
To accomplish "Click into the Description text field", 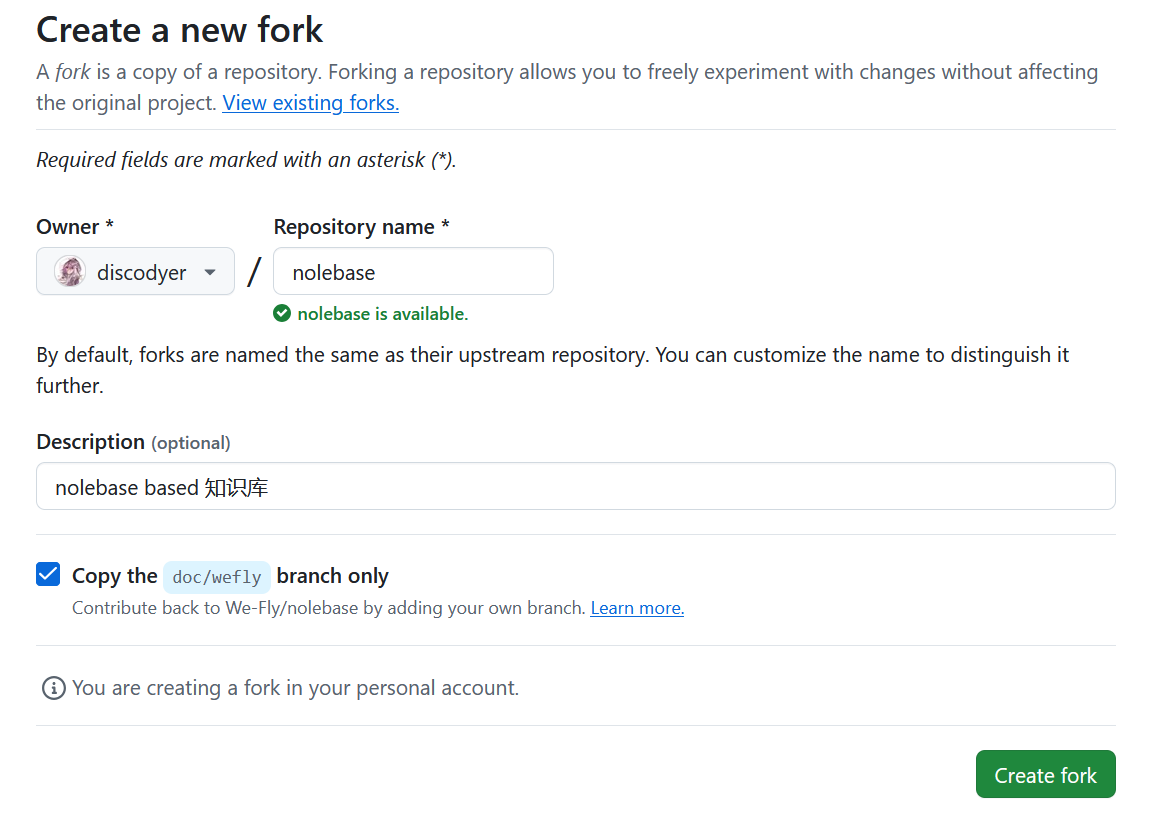I will (x=575, y=487).
